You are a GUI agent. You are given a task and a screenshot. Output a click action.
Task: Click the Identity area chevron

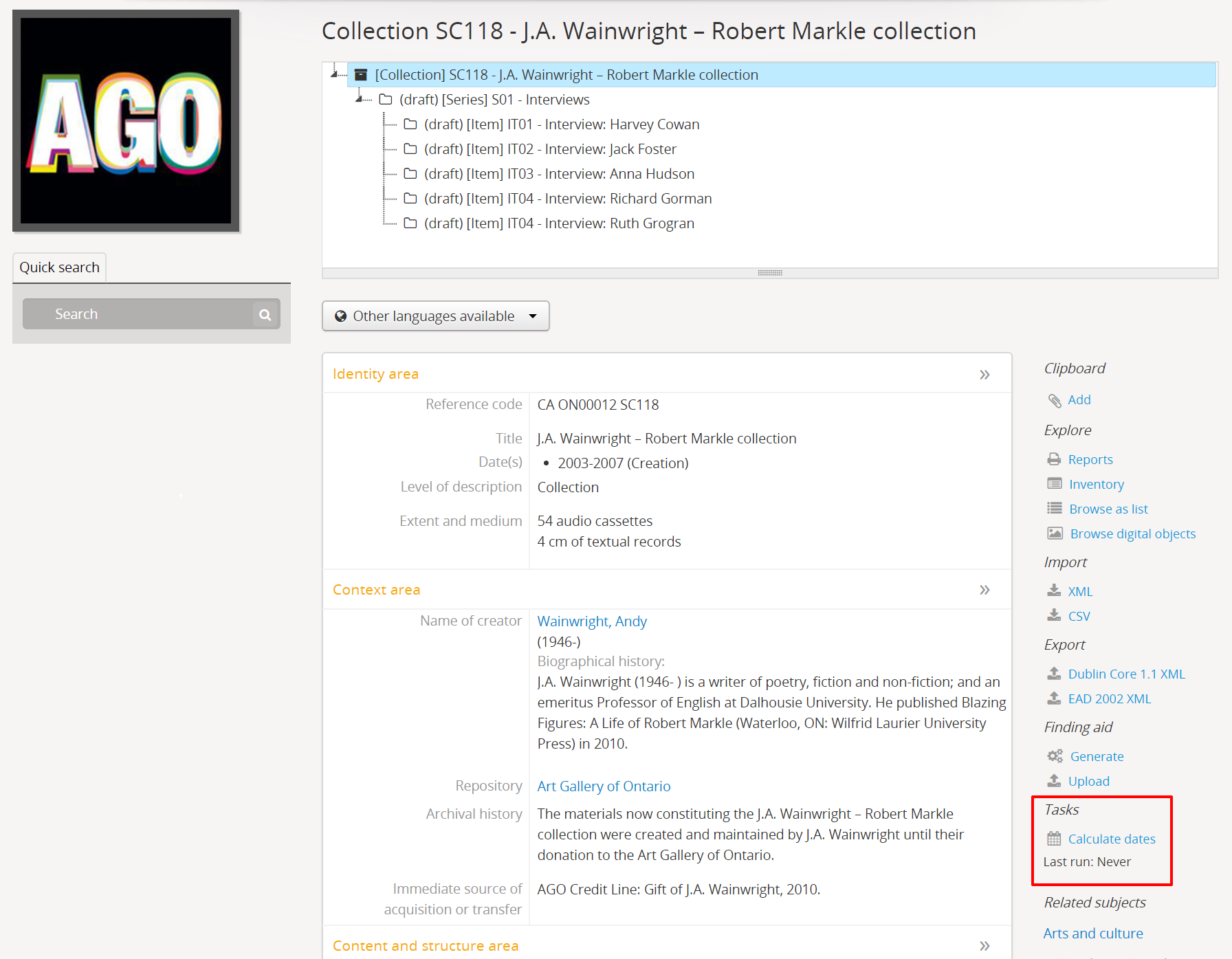pos(984,375)
